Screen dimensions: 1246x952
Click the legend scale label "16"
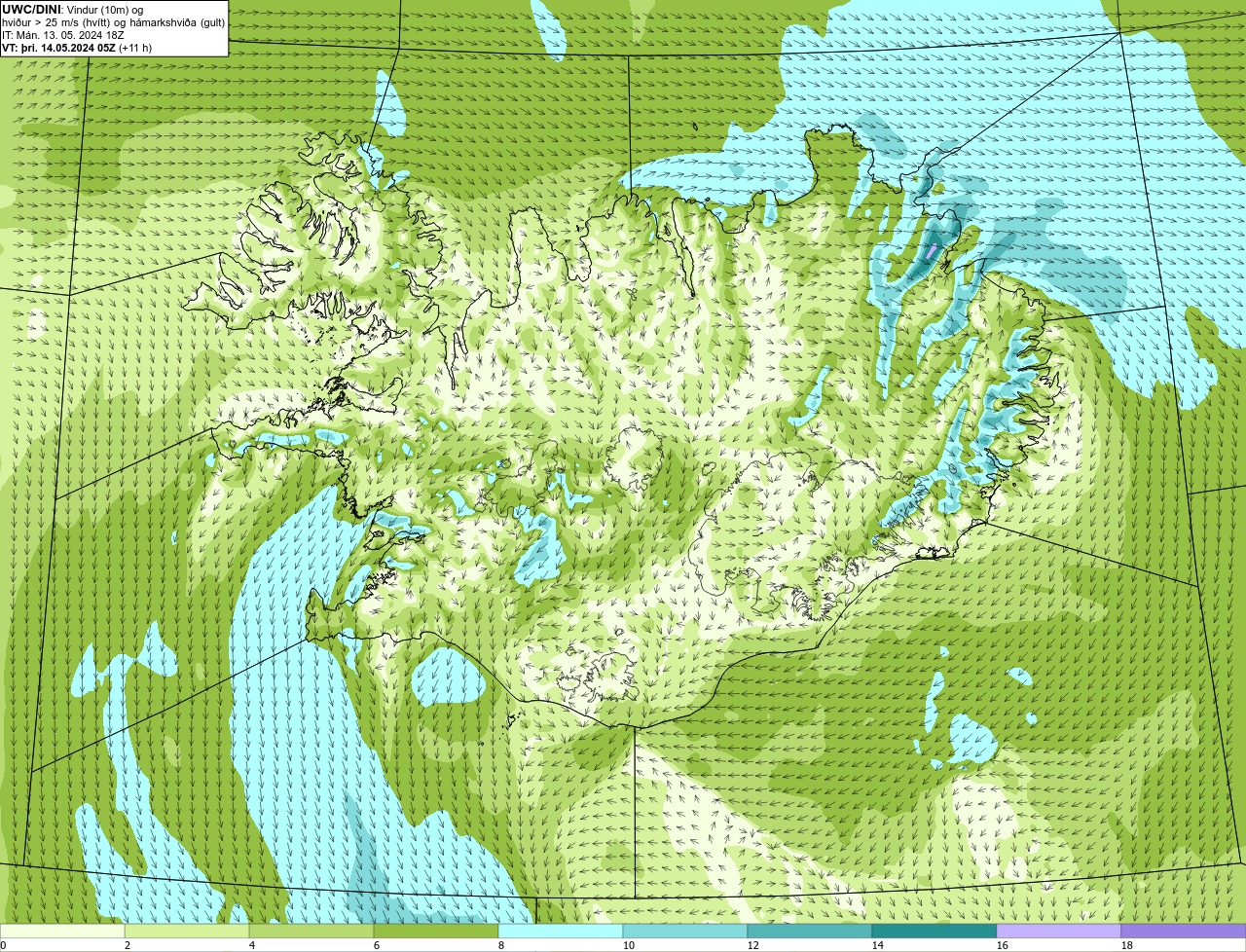coord(1003,945)
